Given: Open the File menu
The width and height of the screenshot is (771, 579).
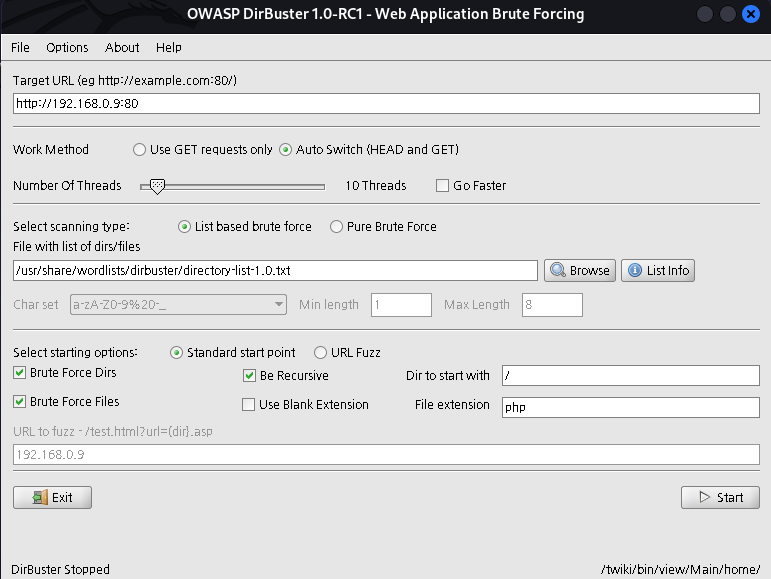Looking at the screenshot, I should coord(20,48).
